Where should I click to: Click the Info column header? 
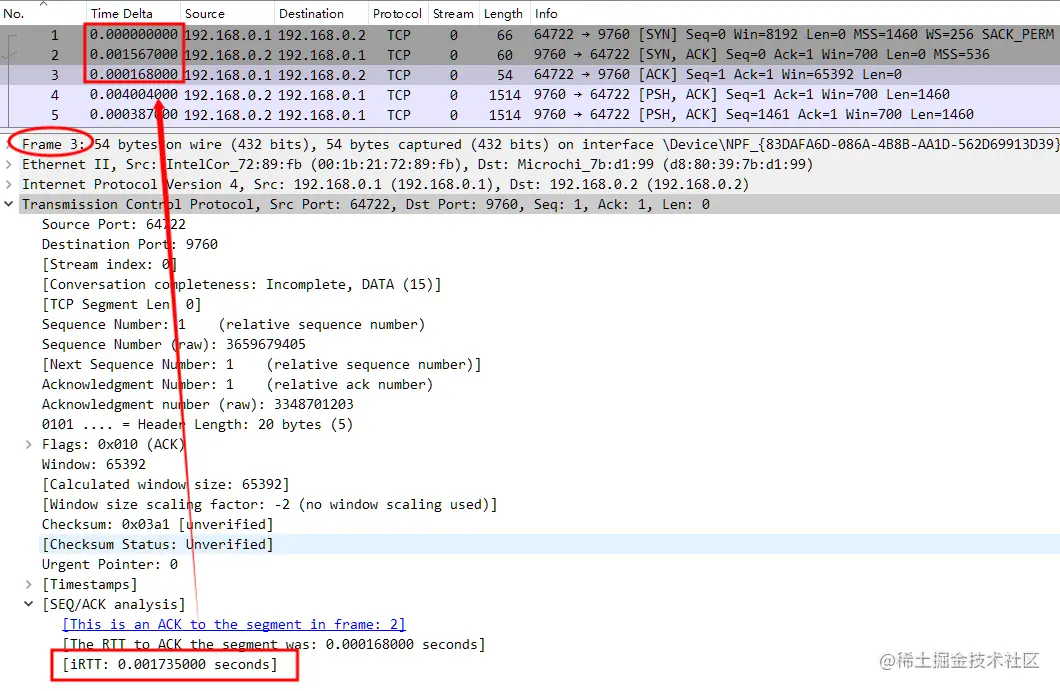pyautogui.click(x=546, y=14)
